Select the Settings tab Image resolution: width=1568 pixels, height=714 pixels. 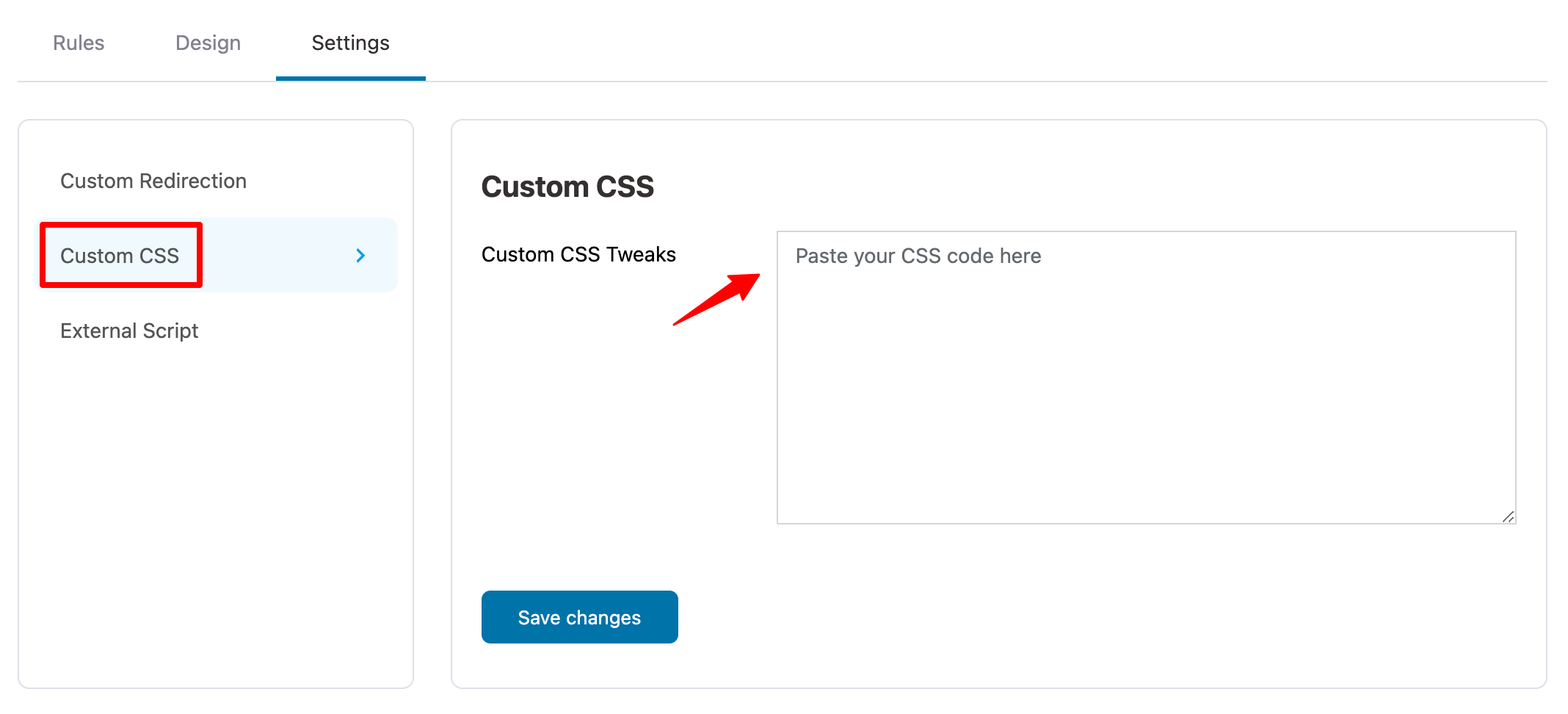tap(350, 43)
